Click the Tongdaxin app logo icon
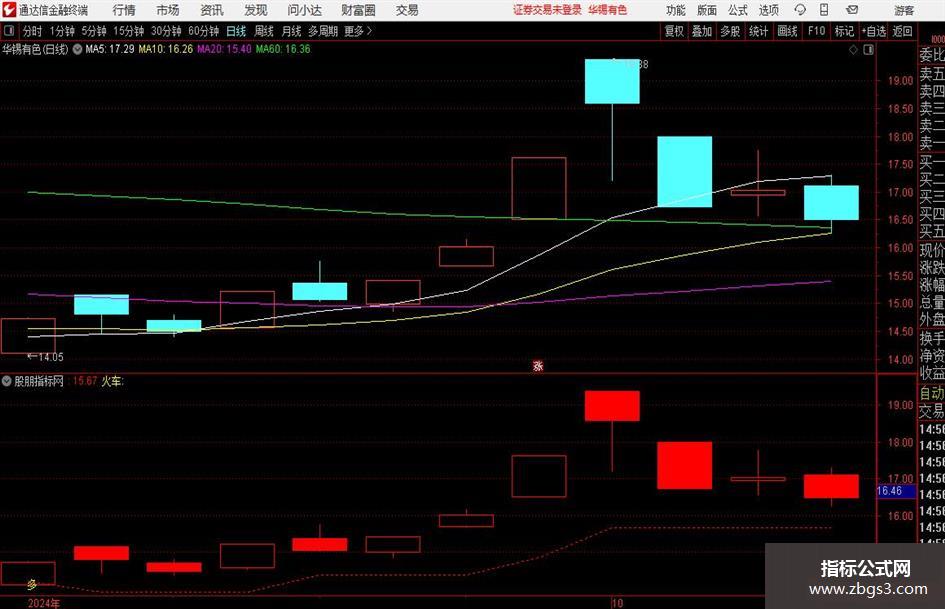 [8, 10]
